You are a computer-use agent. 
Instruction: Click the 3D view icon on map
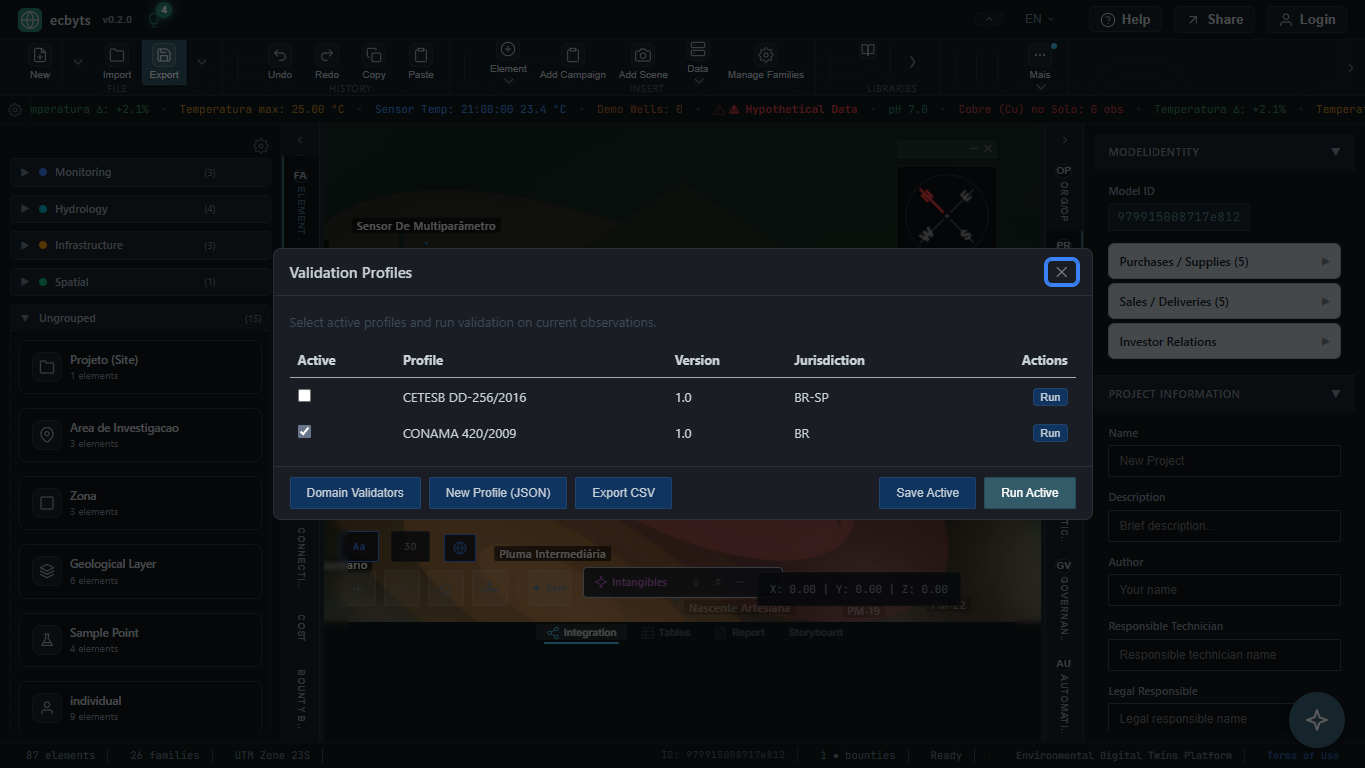[x=410, y=547]
